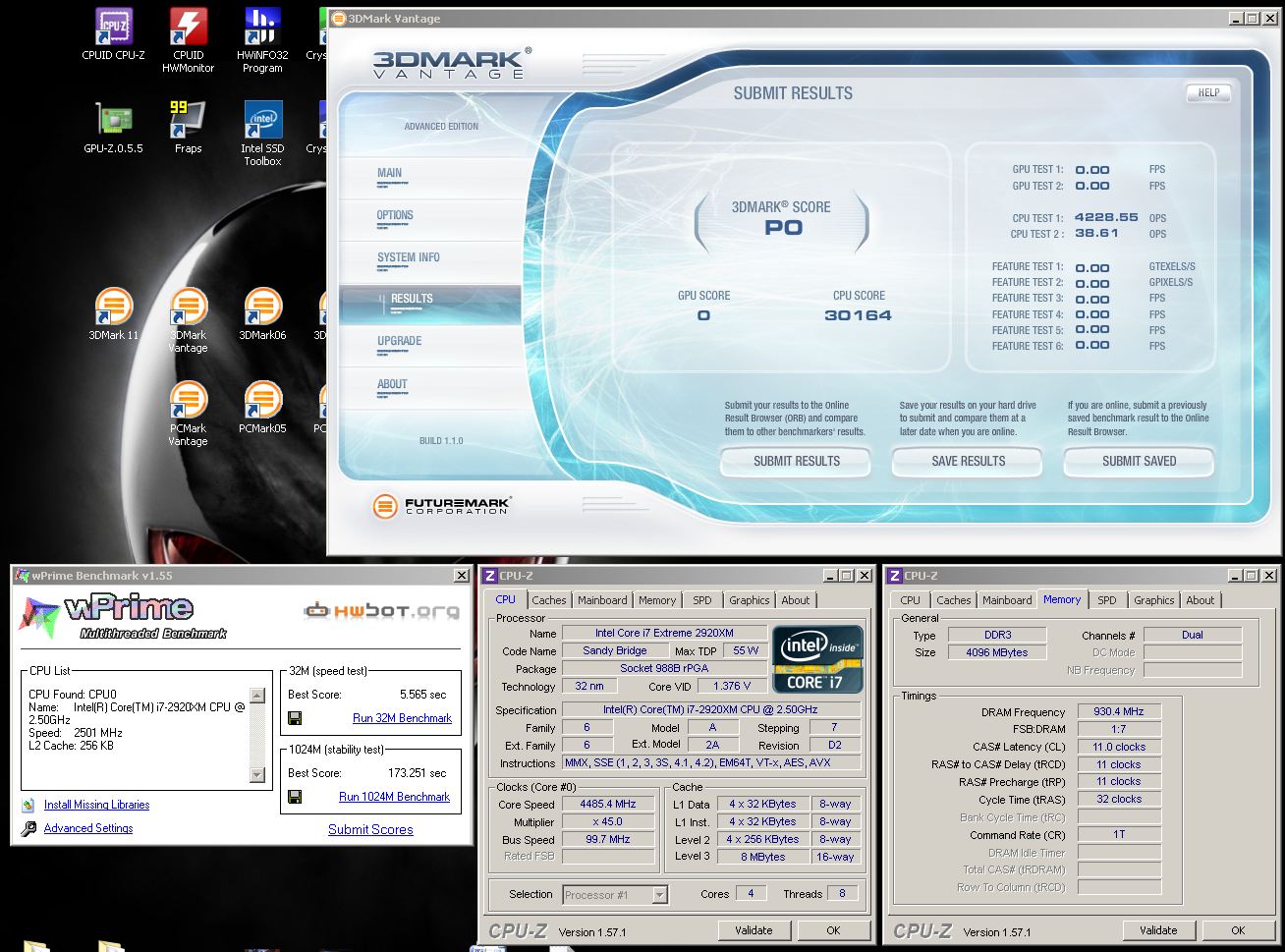This screenshot has height=952, width=1285.
Task: Launch GPU-Z.0.5.5 desktop icon
Action: point(113,128)
